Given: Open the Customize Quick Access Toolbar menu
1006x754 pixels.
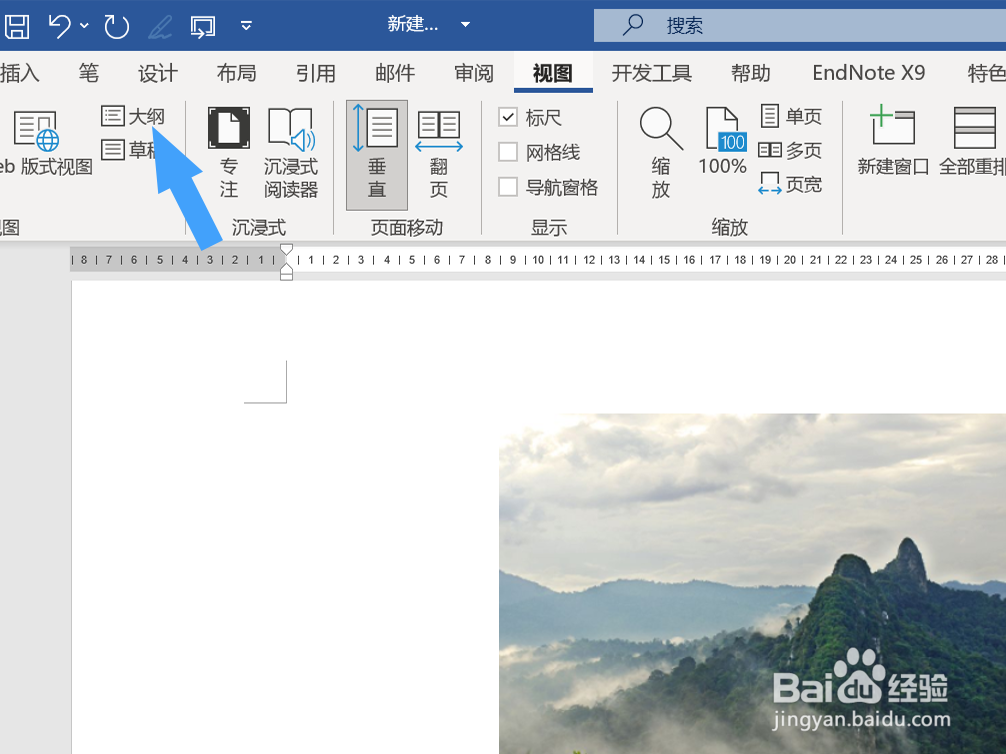Looking at the screenshot, I should 246,26.
